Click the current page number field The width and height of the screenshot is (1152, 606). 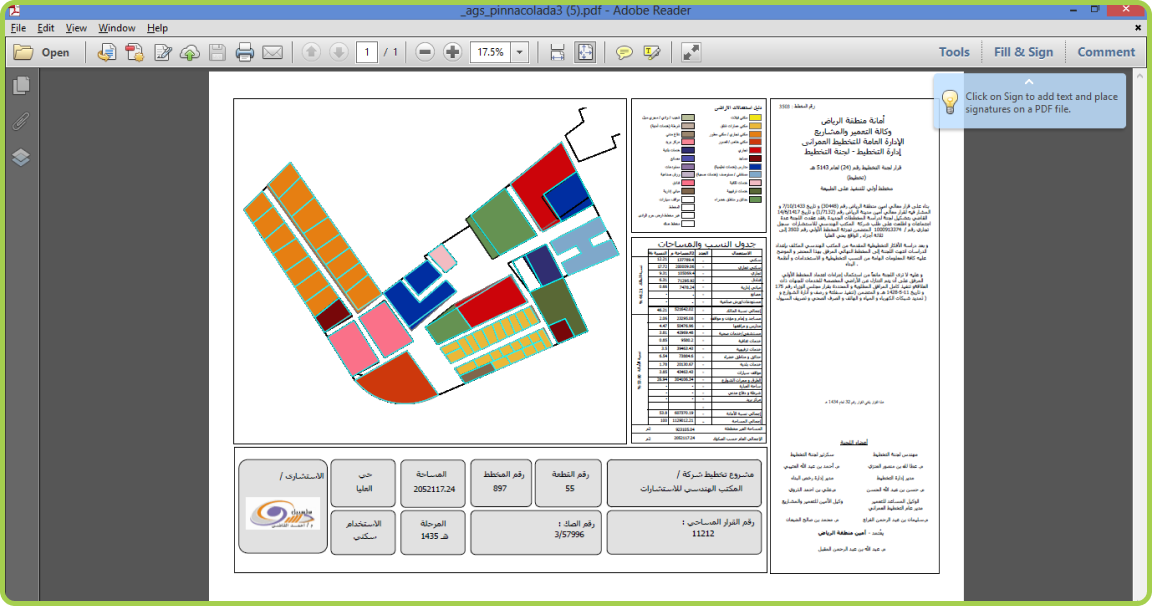pyautogui.click(x=366, y=52)
